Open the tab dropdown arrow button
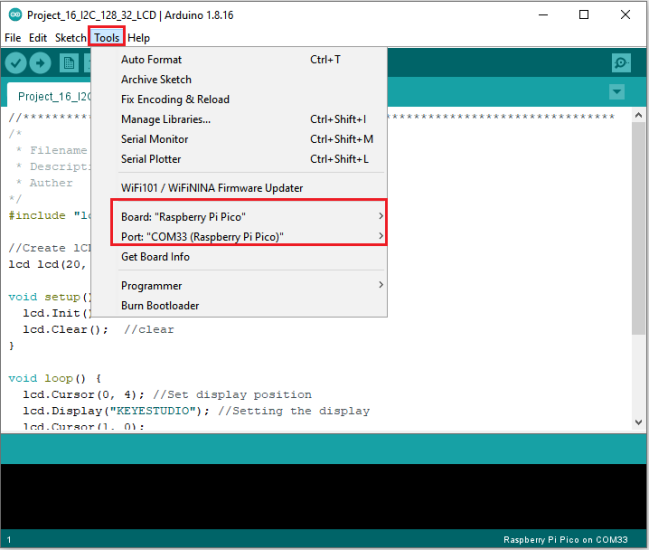 (x=617, y=92)
